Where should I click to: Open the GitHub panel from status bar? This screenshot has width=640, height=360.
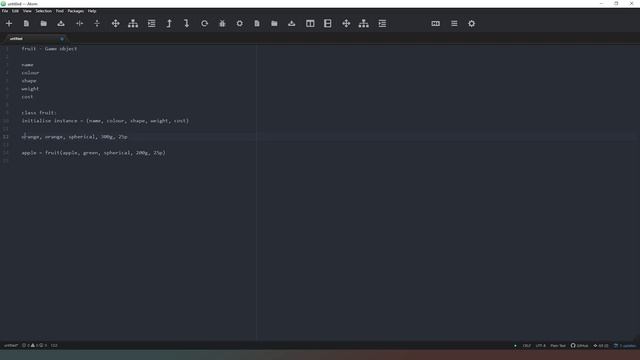(x=580, y=346)
